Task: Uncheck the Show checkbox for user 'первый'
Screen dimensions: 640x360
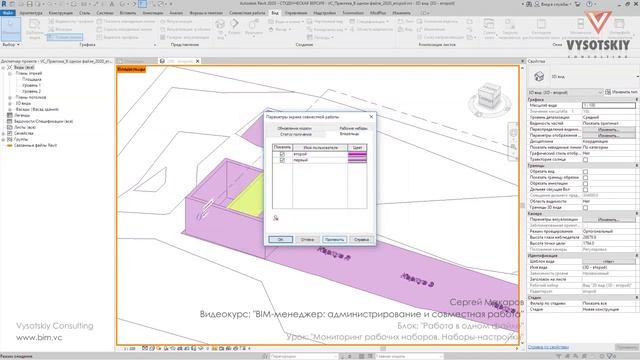Action: (282, 160)
